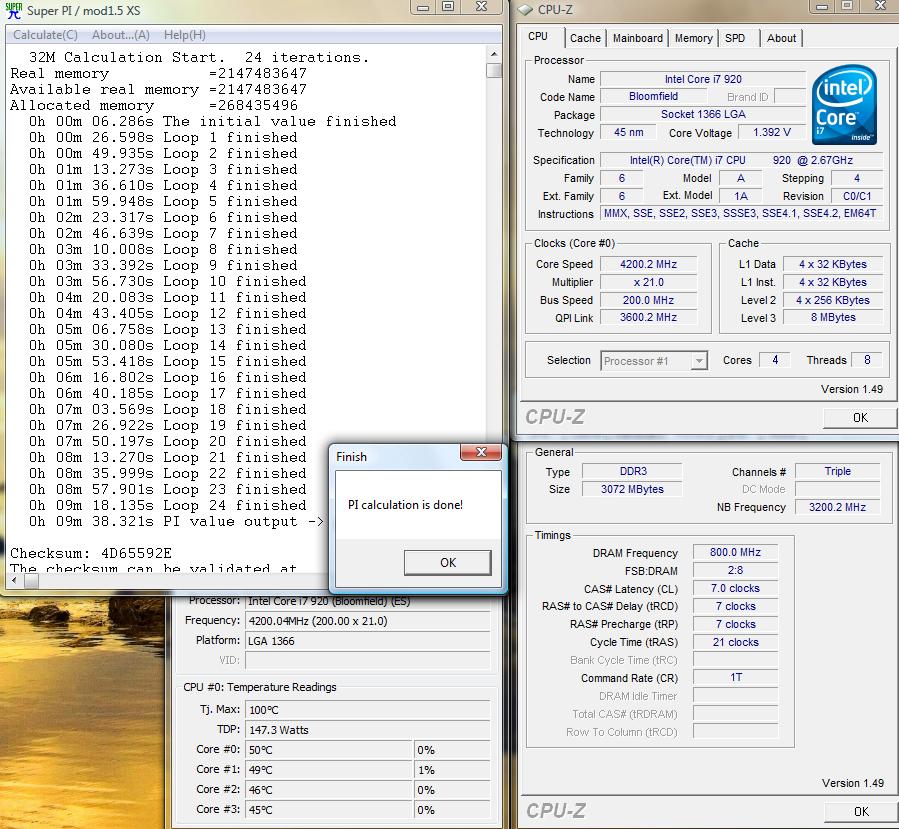
Task: Click the QPI Link value 3600.2 MHz
Action: tap(648, 317)
